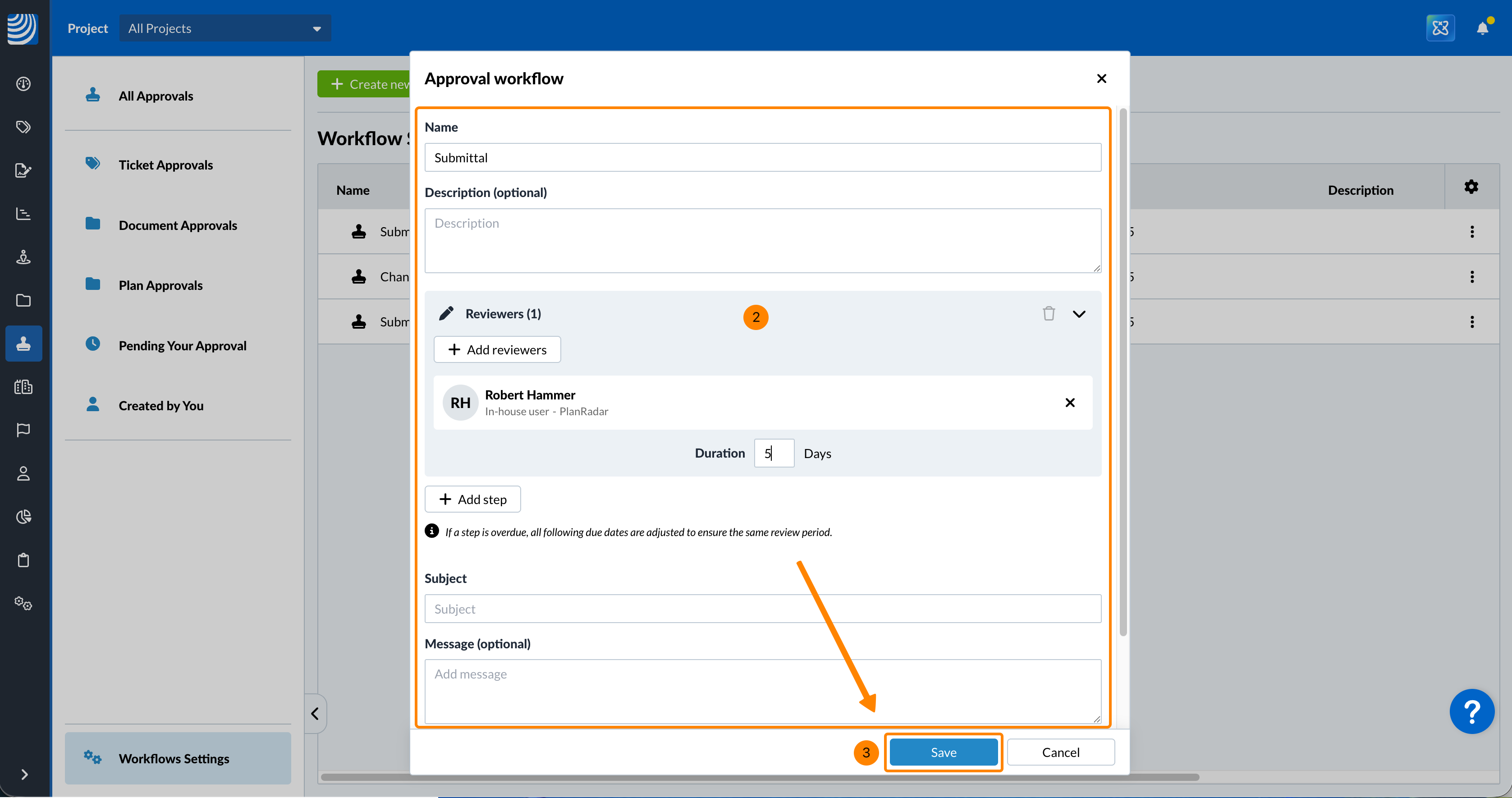The image size is (1512, 798).
Task: Open the tickets tag icon in sidebar
Action: coord(23,127)
